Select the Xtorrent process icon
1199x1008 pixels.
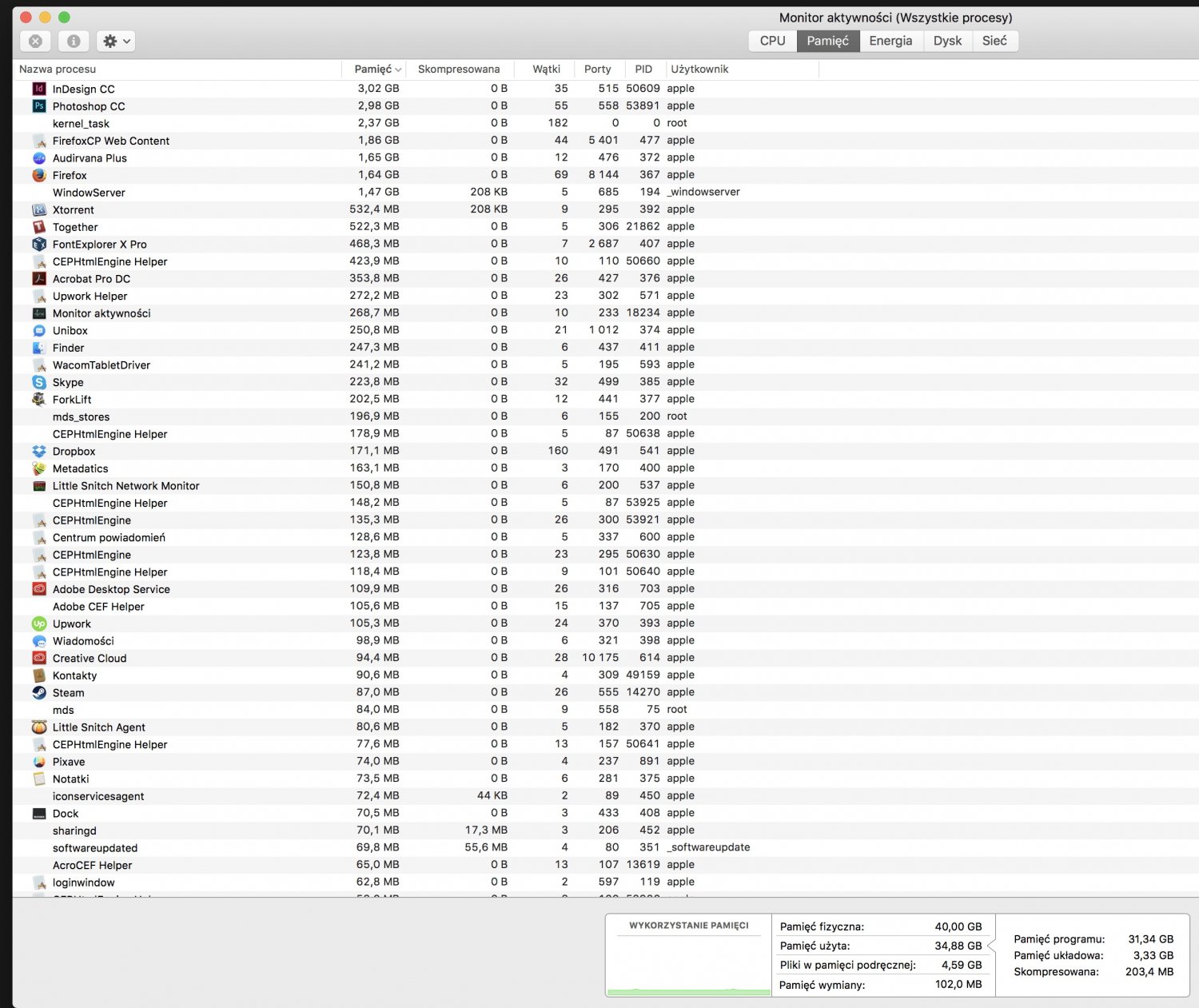[x=39, y=209]
